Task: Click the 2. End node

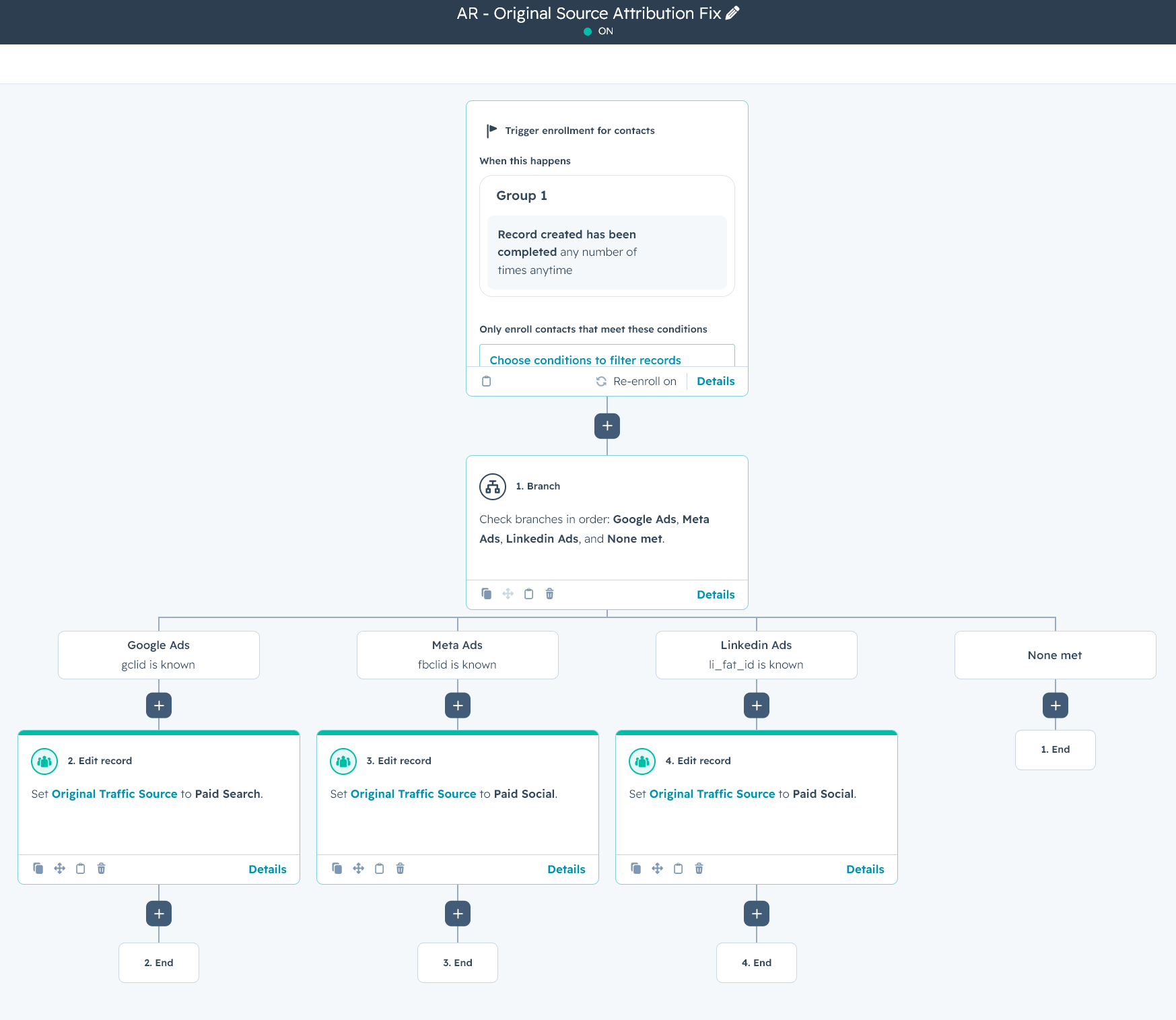Action: coord(159,963)
